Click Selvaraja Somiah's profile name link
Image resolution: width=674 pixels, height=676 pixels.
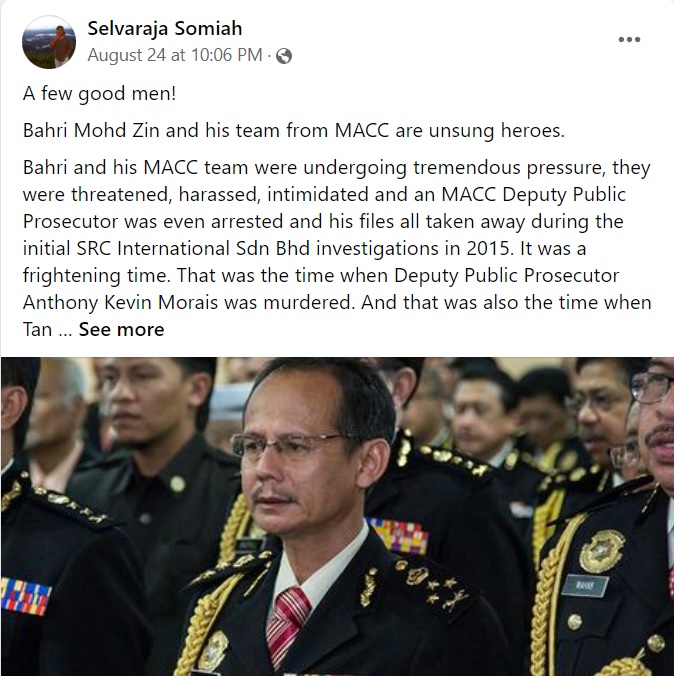tap(165, 28)
